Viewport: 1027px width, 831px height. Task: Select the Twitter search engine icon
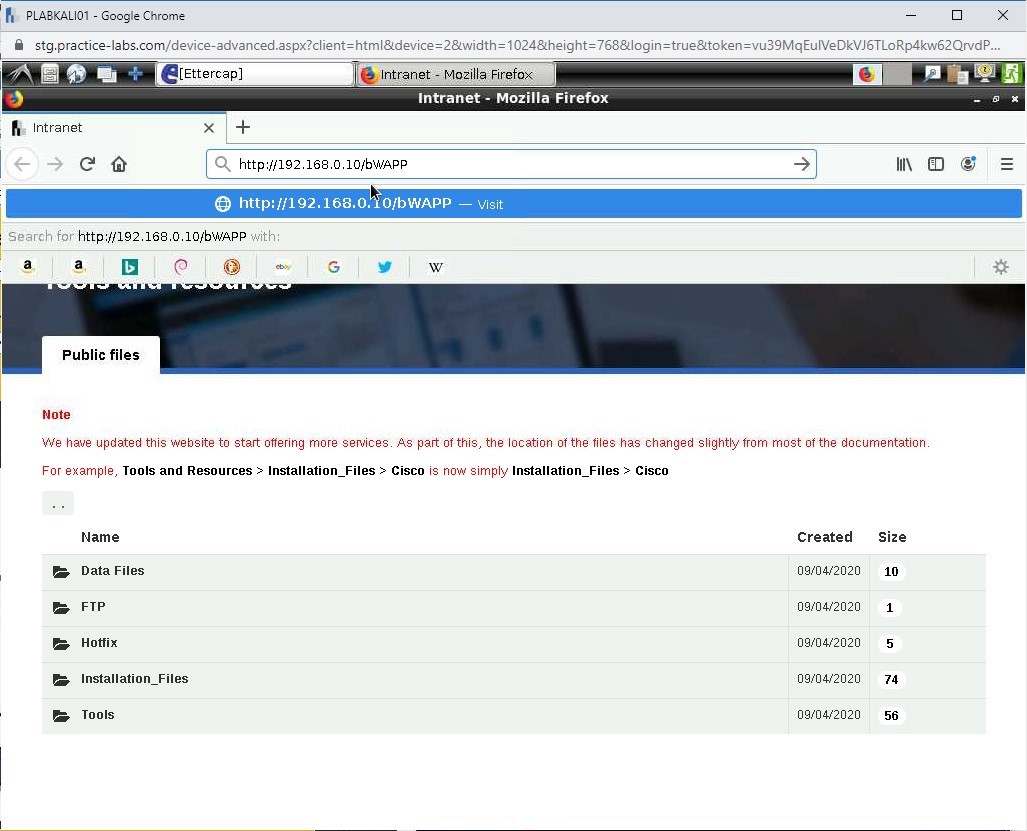[385, 267]
